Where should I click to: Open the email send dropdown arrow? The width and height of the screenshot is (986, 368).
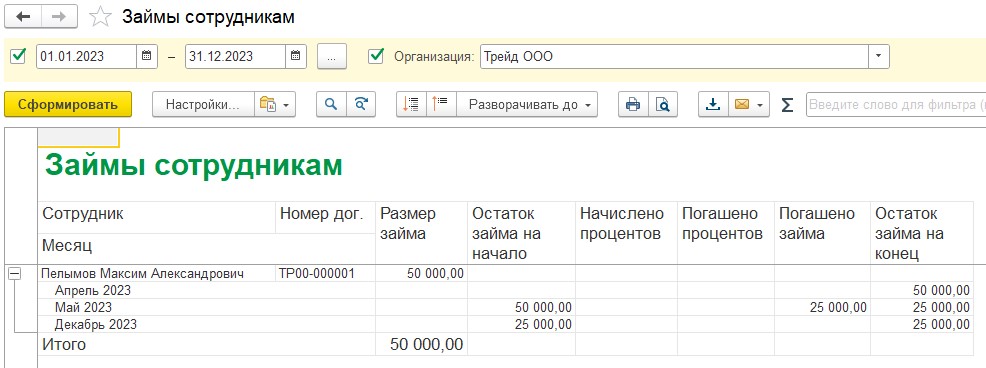pyautogui.click(x=761, y=104)
